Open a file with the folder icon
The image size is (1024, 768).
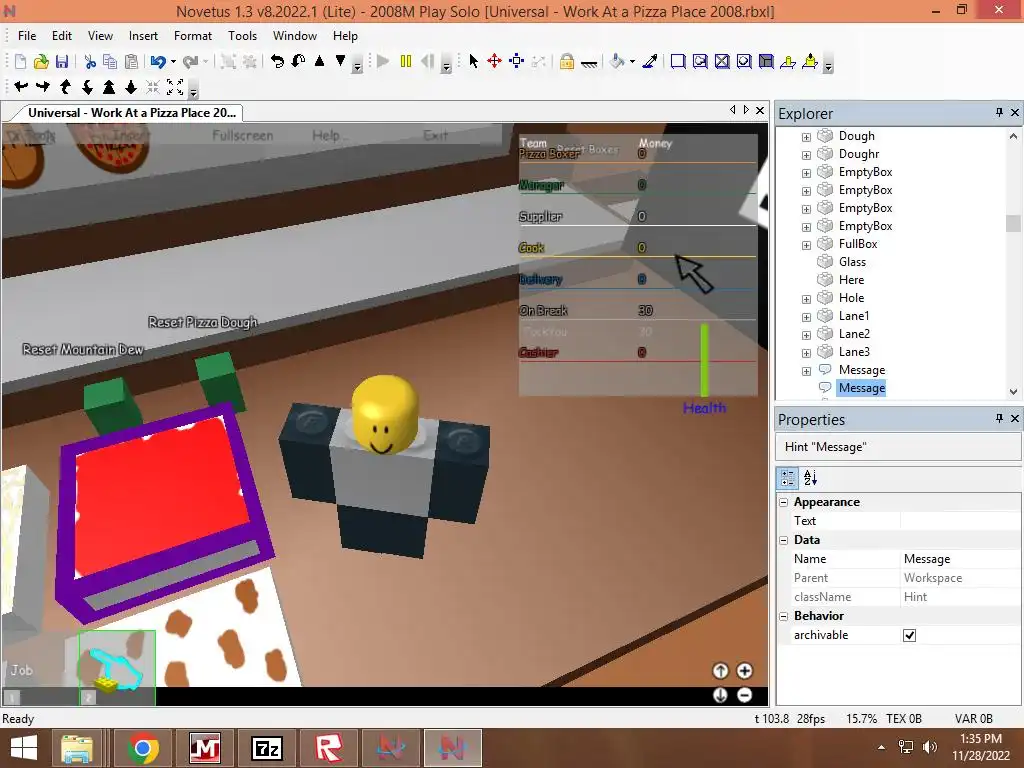click(x=41, y=61)
